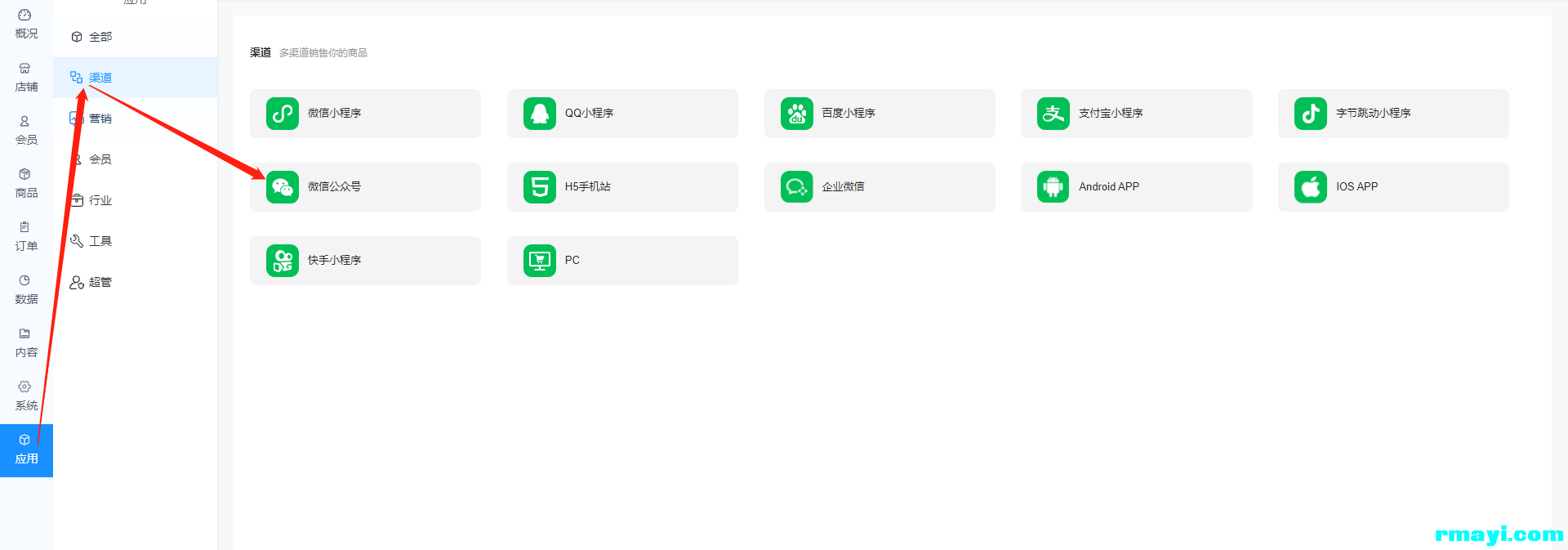Navigate to the 店铺 main menu label

[26, 87]
